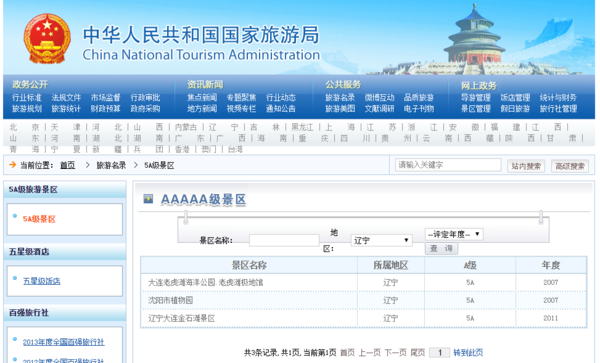Image resolution: width=600 pixels, height=363 pixels.
Task: Open 景区管理 menu item
Action: click(476, 109)
